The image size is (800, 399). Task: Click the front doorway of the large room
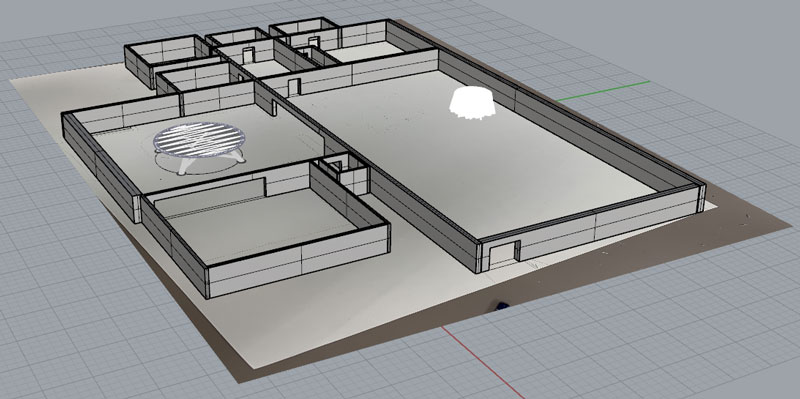[x=503, y=255]
